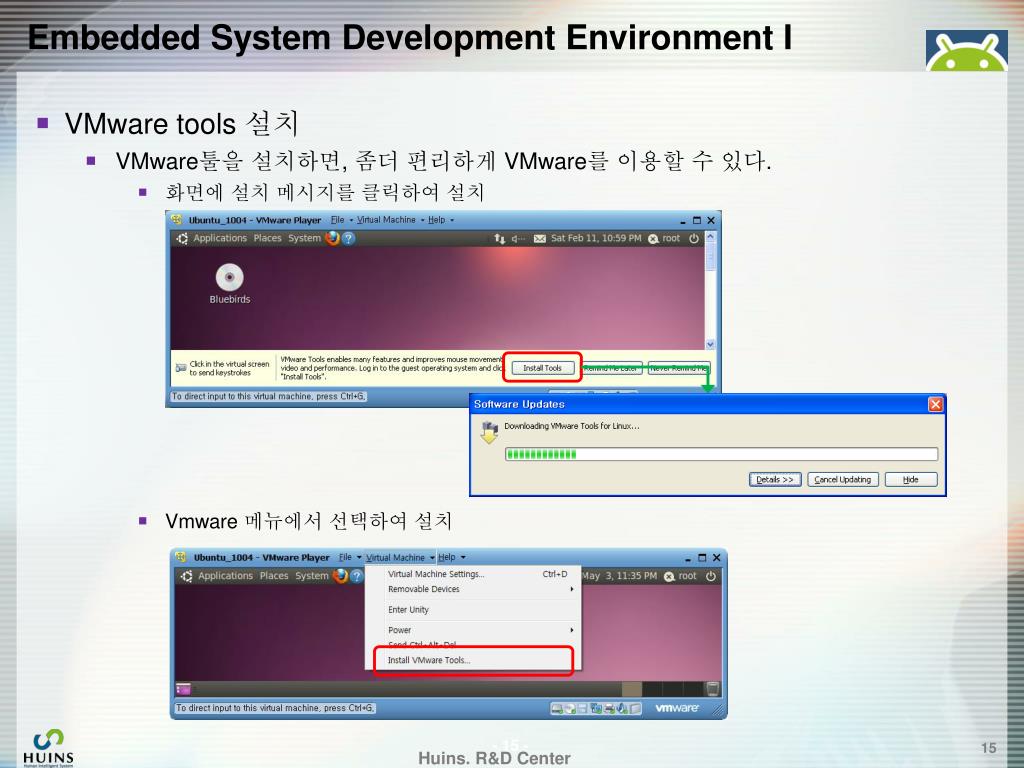Click the mail envelope icon in the Feb 11 panel

(x=539, y=238)
